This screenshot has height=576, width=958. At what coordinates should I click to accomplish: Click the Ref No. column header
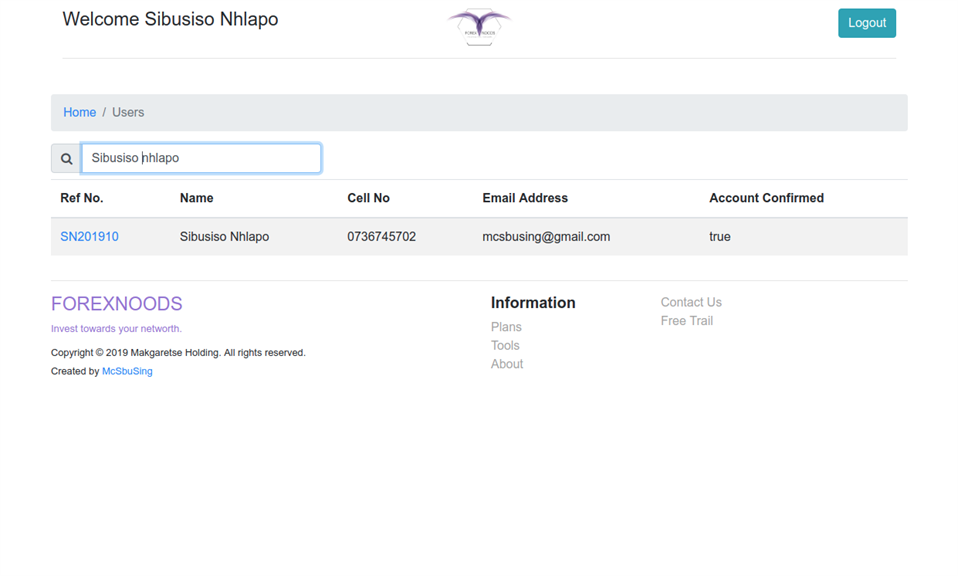(x=82, y=198)
